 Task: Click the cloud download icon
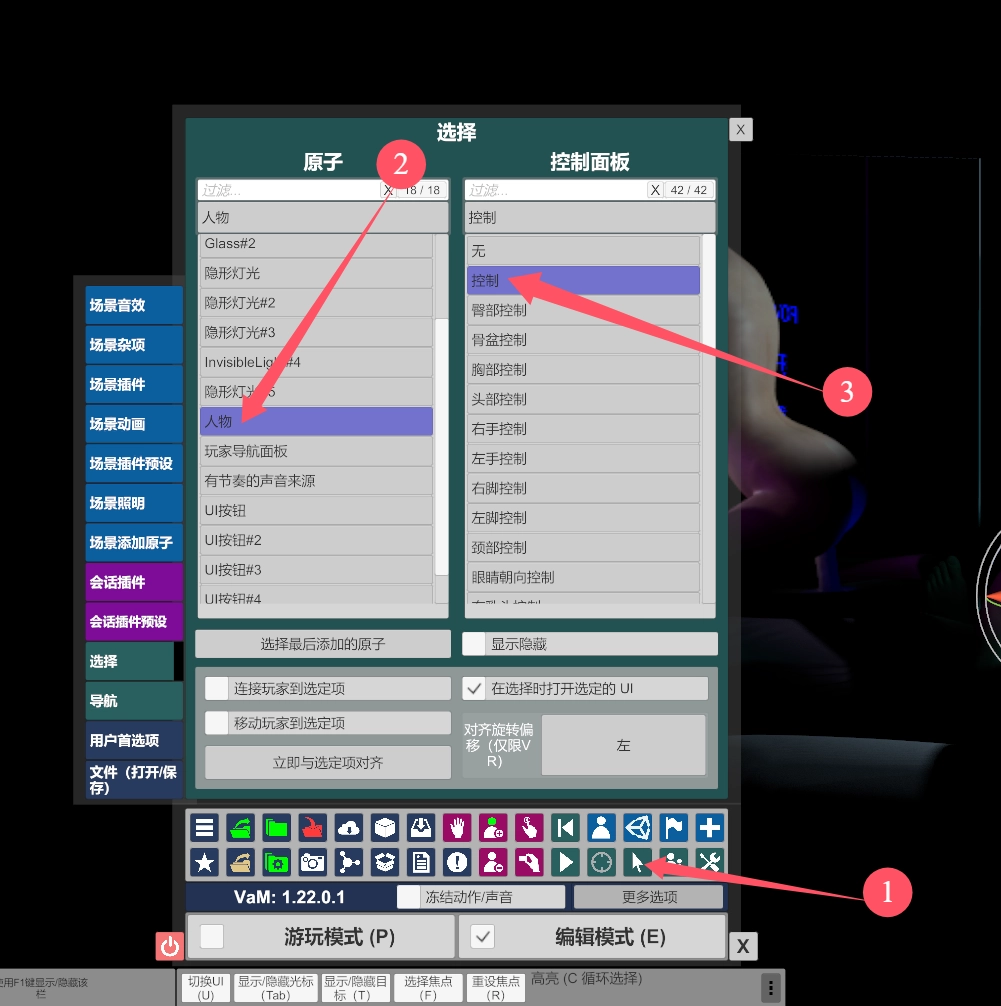pos(348,828)
